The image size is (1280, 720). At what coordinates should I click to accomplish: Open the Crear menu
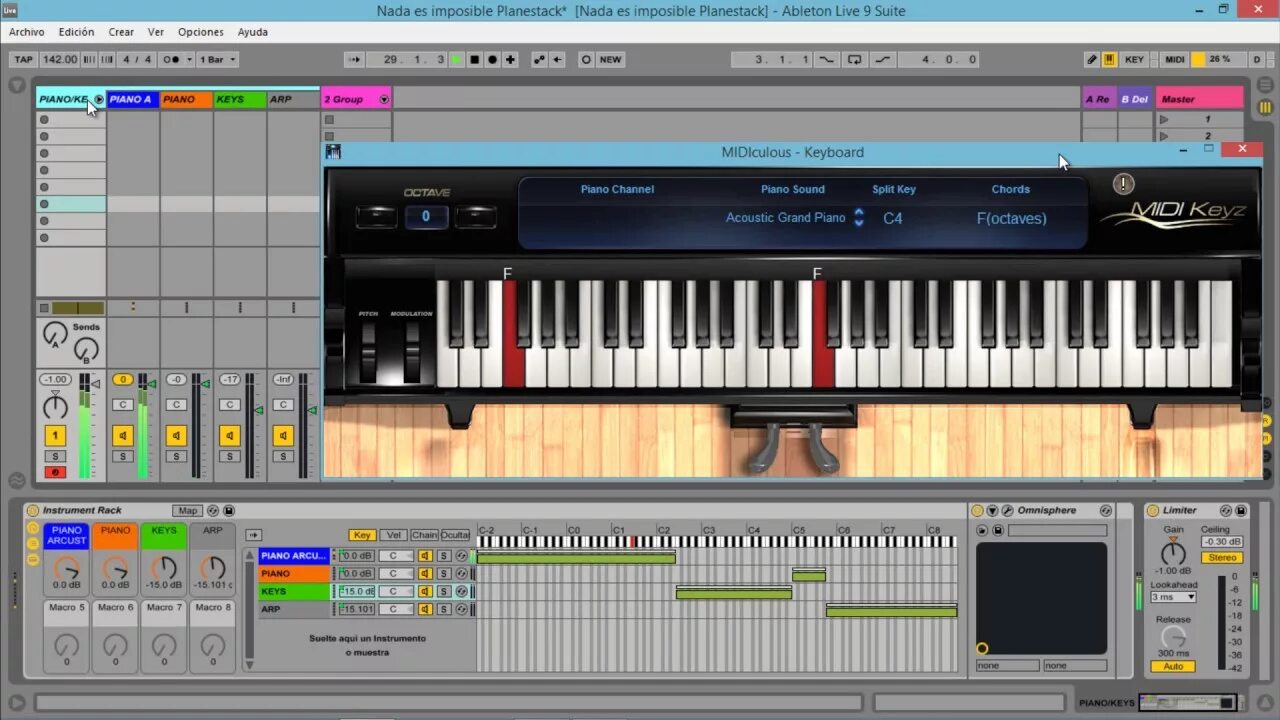(x=121, y=32)
